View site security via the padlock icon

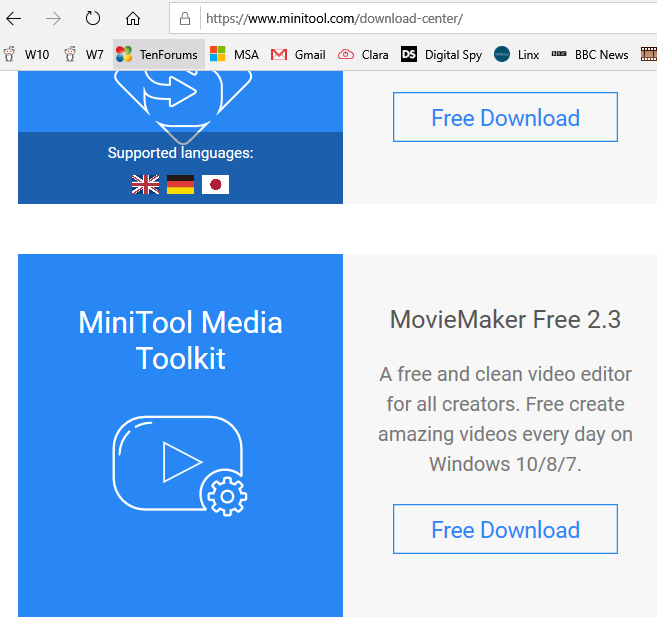tap(185, 18)
